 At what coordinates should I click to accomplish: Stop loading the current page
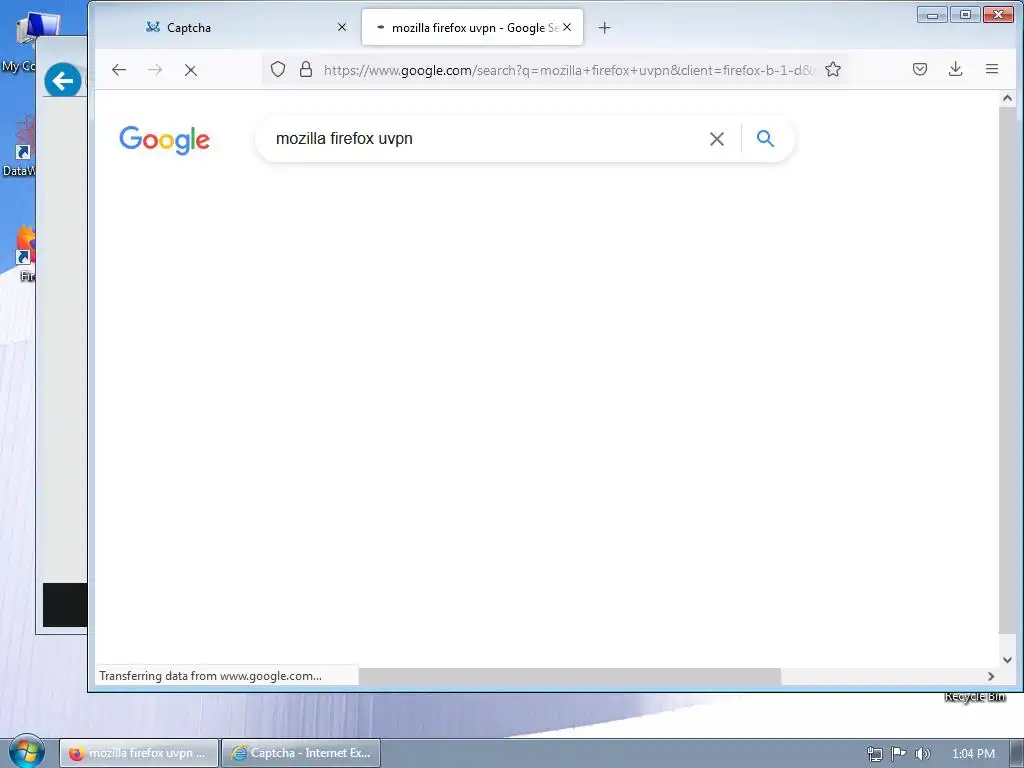point(191,70)
